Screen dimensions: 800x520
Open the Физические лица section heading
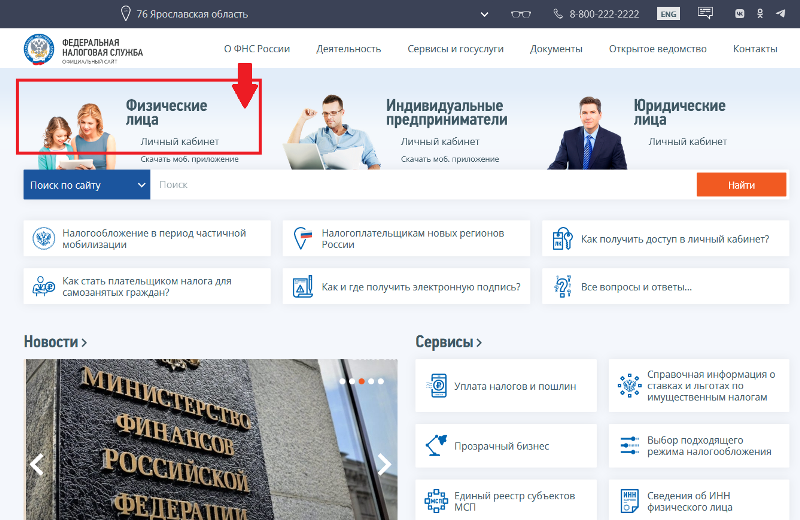[166, 112]
